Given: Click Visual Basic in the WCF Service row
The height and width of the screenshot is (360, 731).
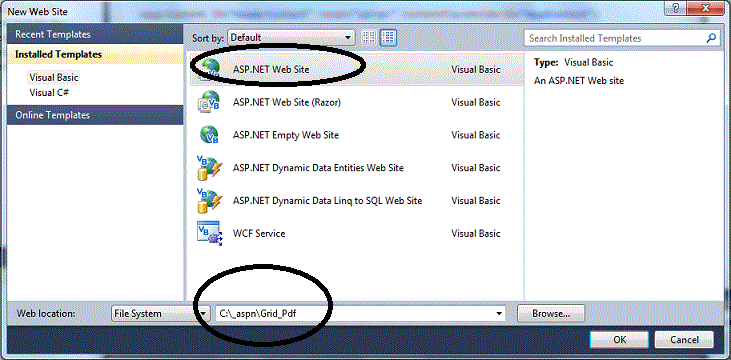Looking at the screenshot, I should tap(476, 233).
